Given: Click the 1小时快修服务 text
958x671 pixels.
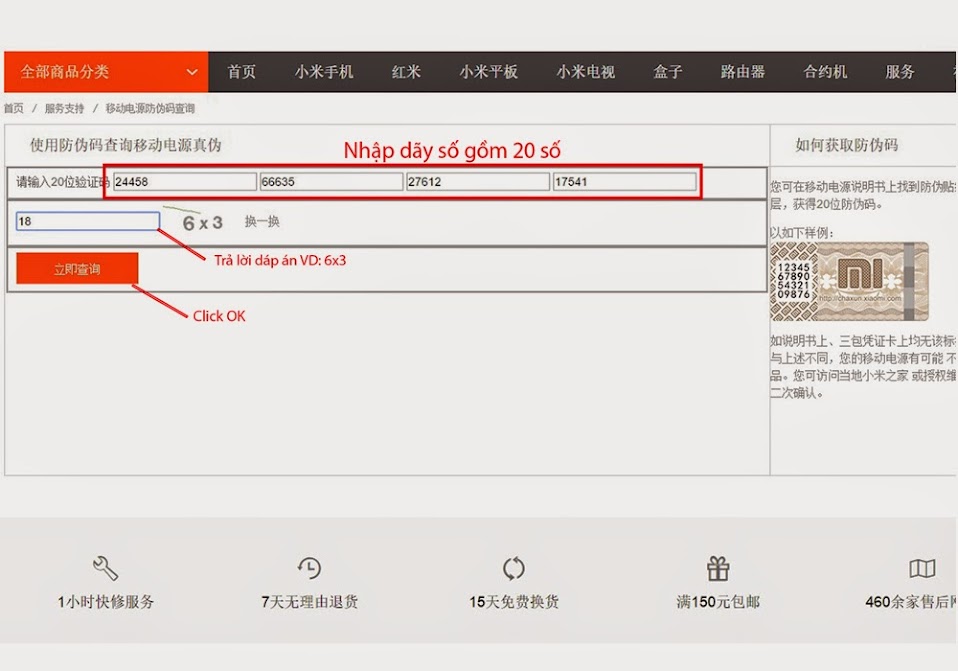Looking at the screenshot, I should pyautogui.click(x=106, y=602).
